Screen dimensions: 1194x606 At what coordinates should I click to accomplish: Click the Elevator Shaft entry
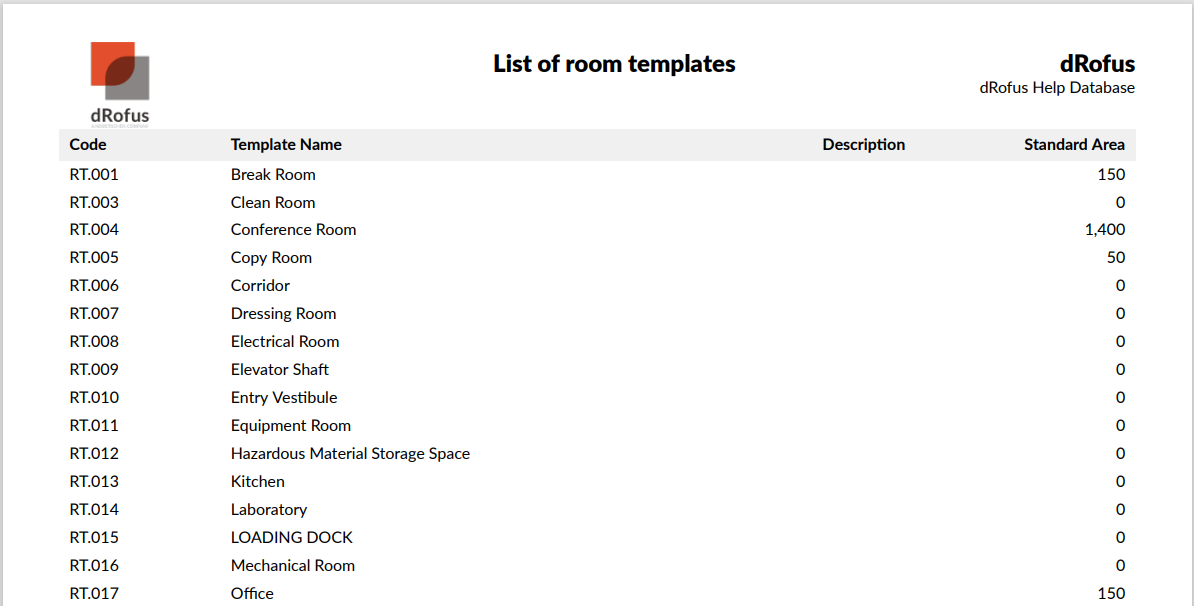279,370
